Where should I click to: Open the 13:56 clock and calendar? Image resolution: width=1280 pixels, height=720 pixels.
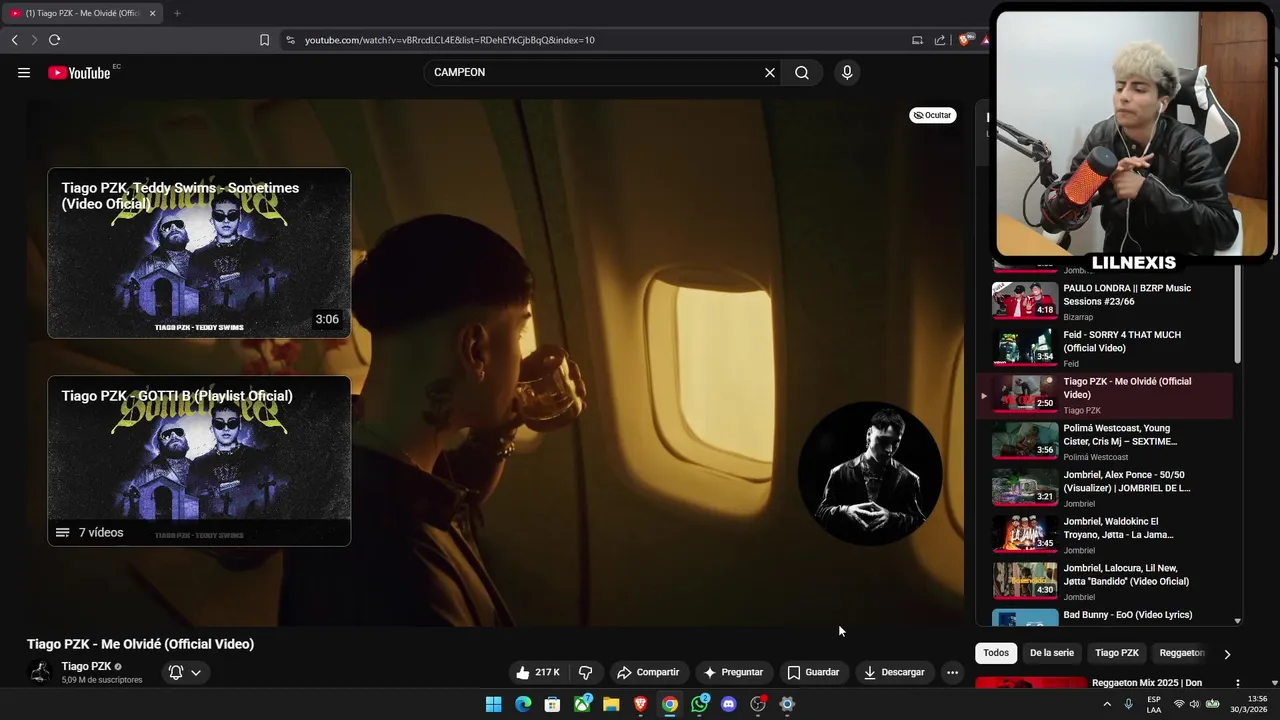[1250, 704]
